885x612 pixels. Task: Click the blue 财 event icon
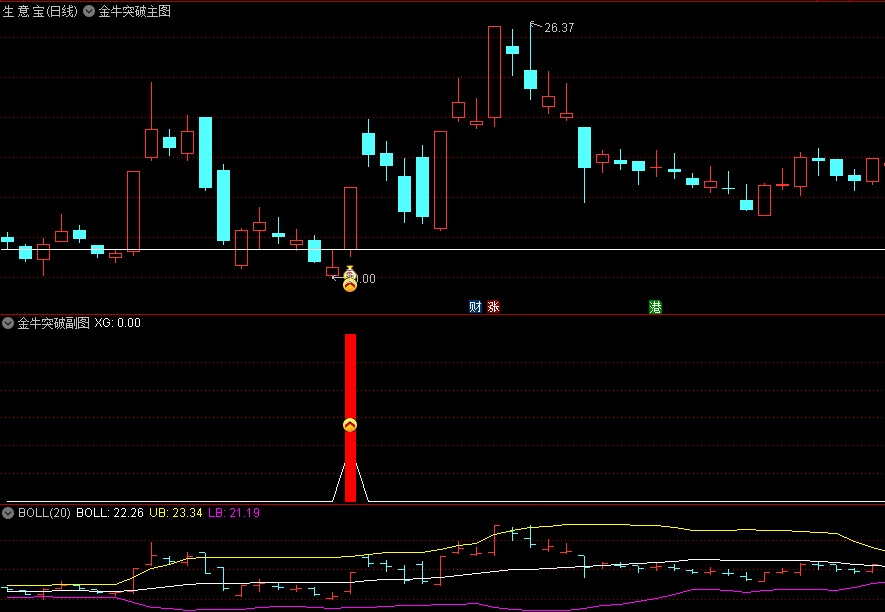475,307
